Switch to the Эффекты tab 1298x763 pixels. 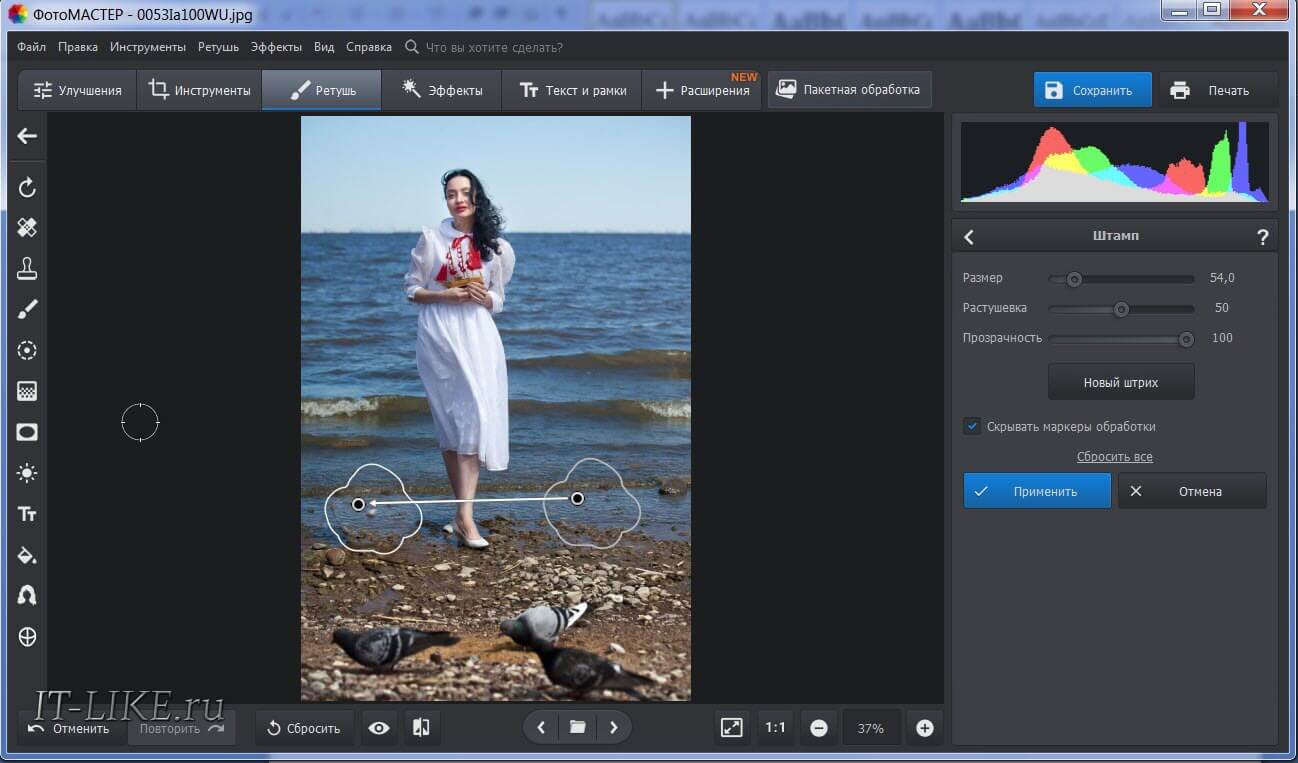442,90
